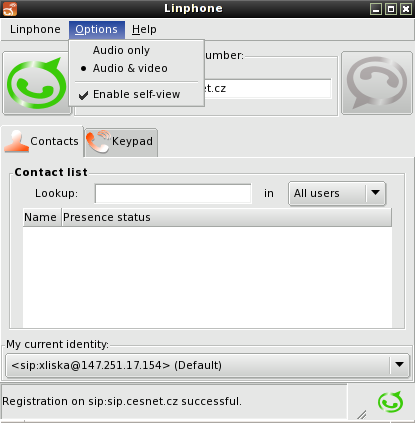This screenshot has width=415, height=423.
Task: Switch to the Keypad tab
Action: click(121, 142)
